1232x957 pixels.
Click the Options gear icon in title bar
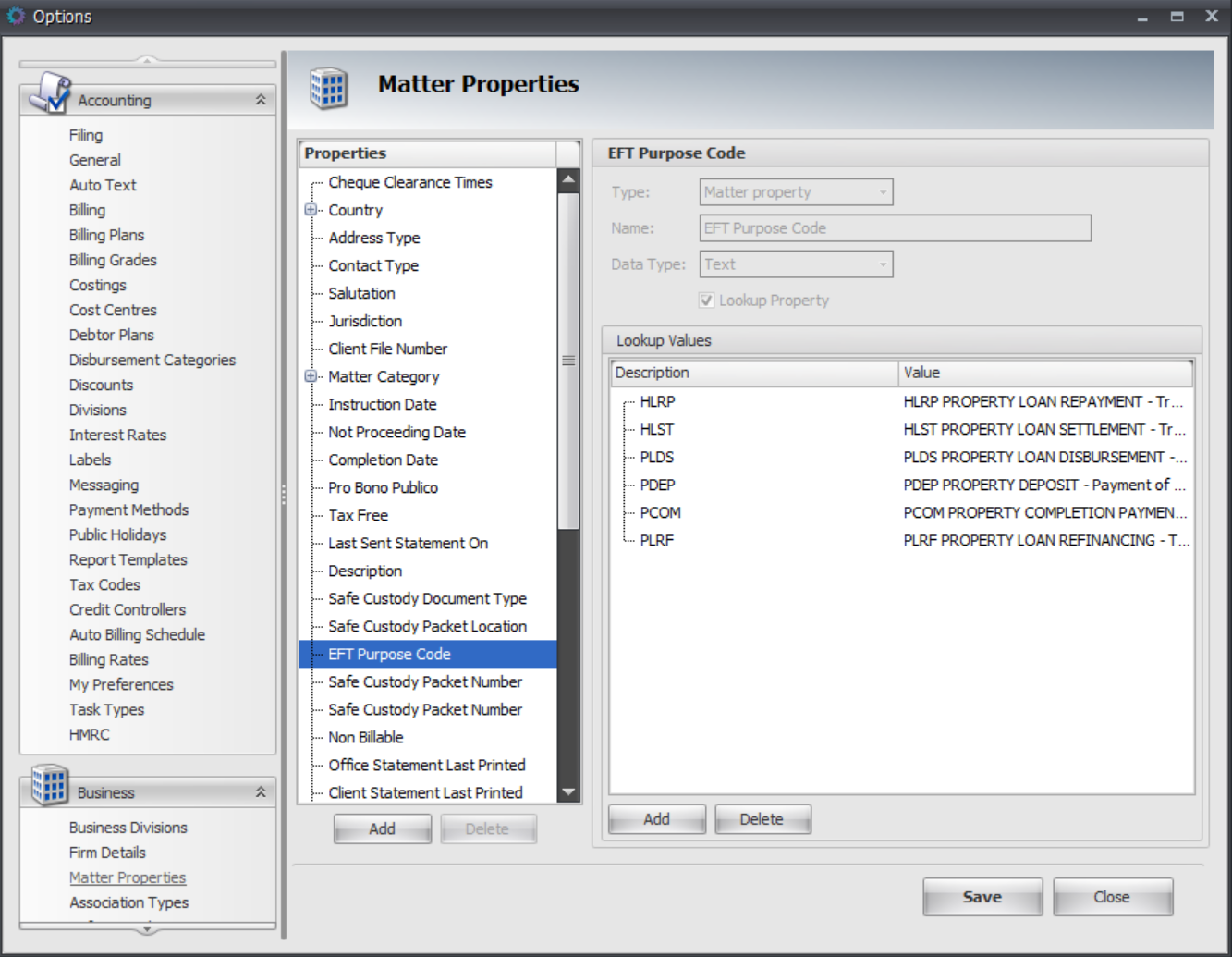pos(16,16)
